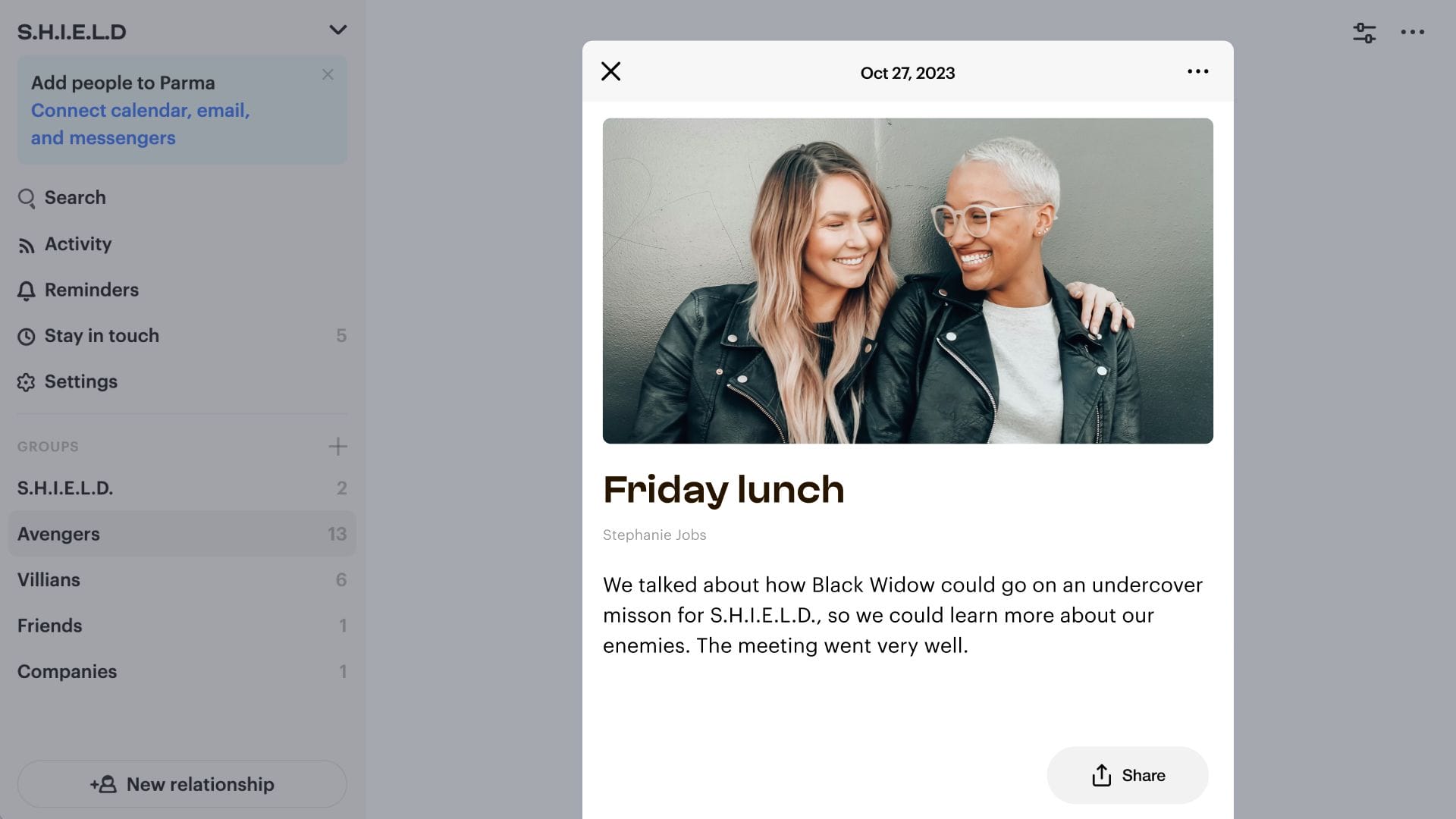Image resolution: width=1456 pixels, height=819 pixels.
Task: Open the filter sliders icon
Action: (x=1364, y=32)
